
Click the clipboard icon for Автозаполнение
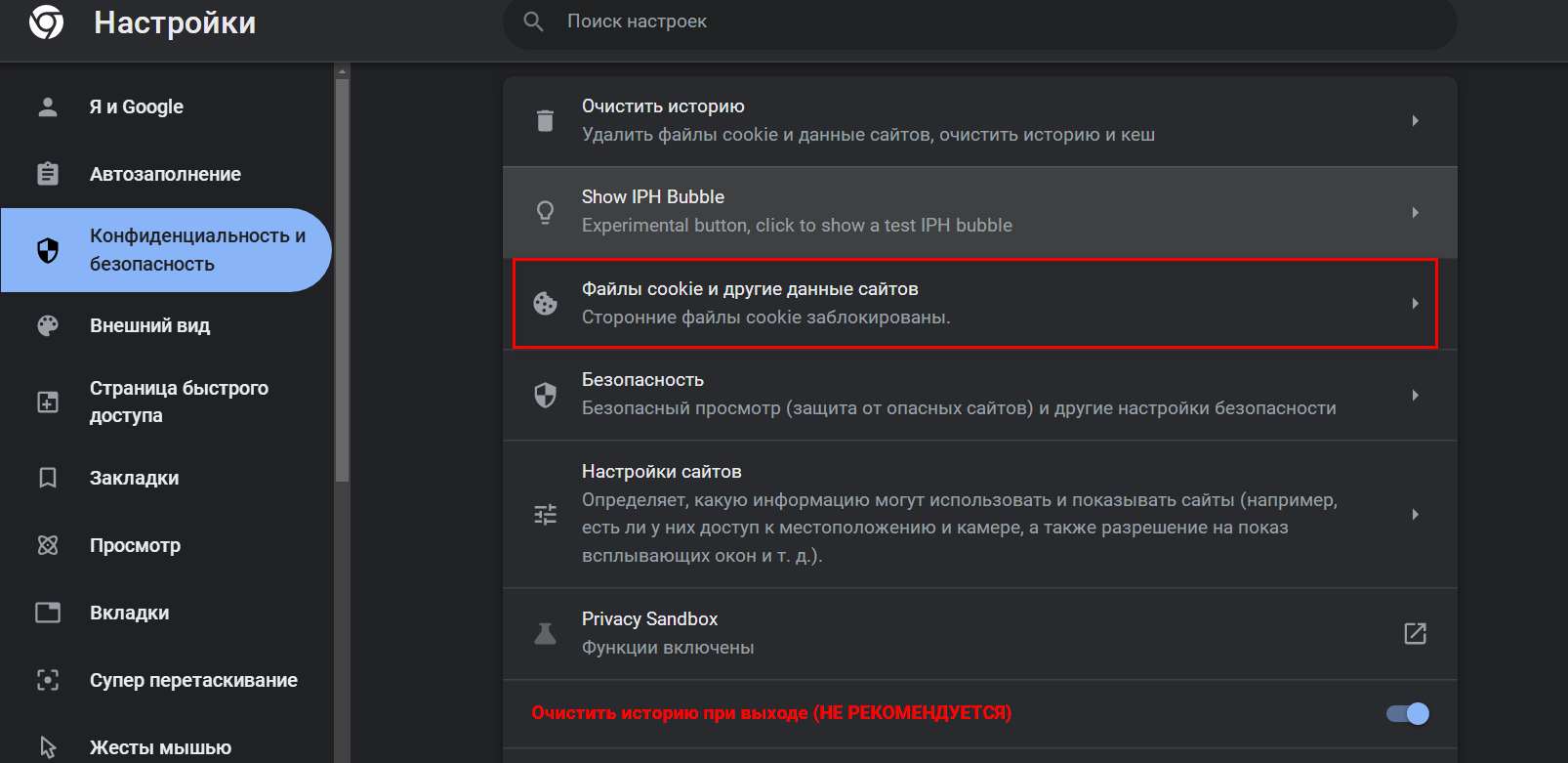48,174
